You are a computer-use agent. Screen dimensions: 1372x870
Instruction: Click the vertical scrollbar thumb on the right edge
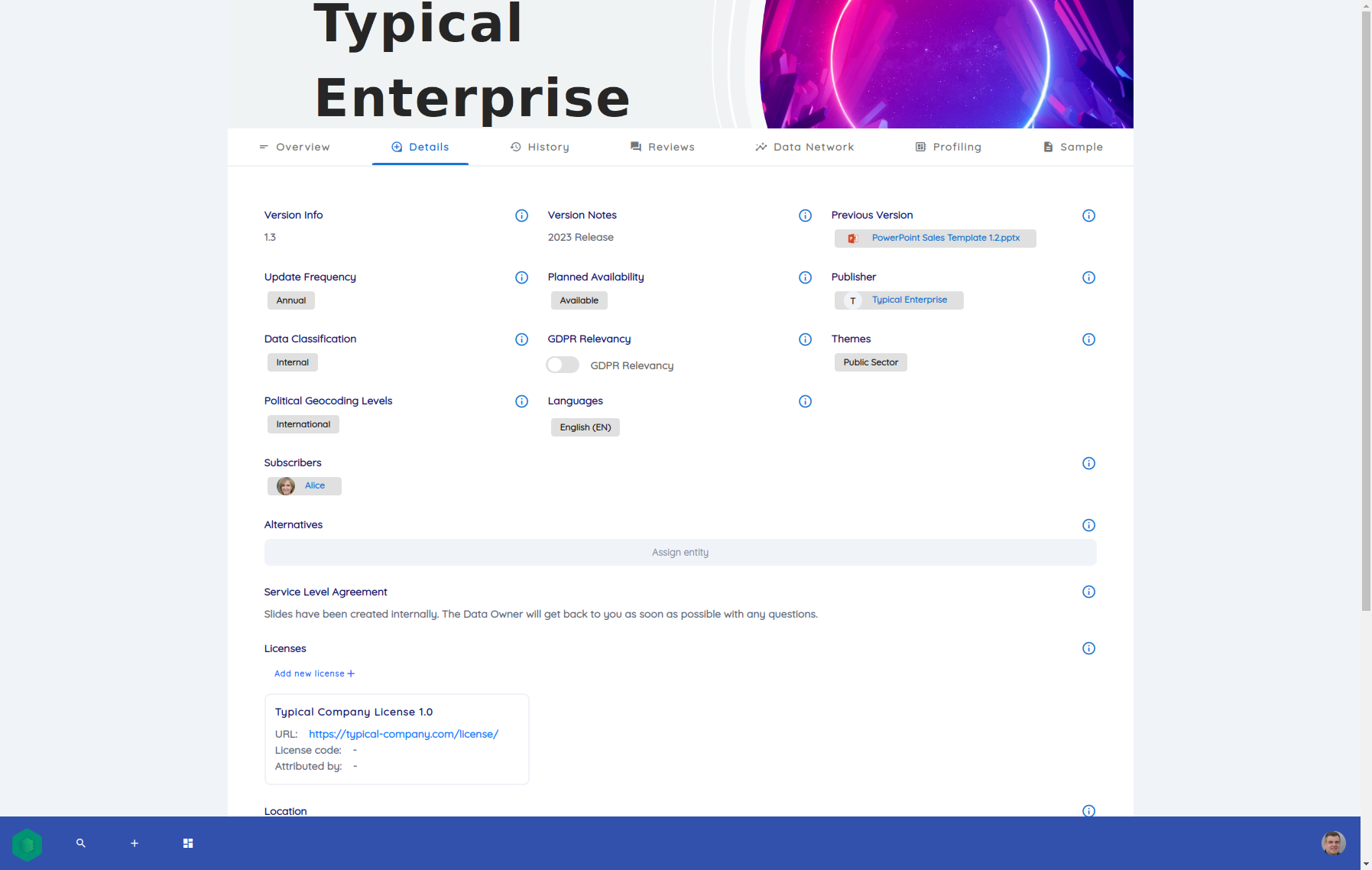click(1366, 311)
